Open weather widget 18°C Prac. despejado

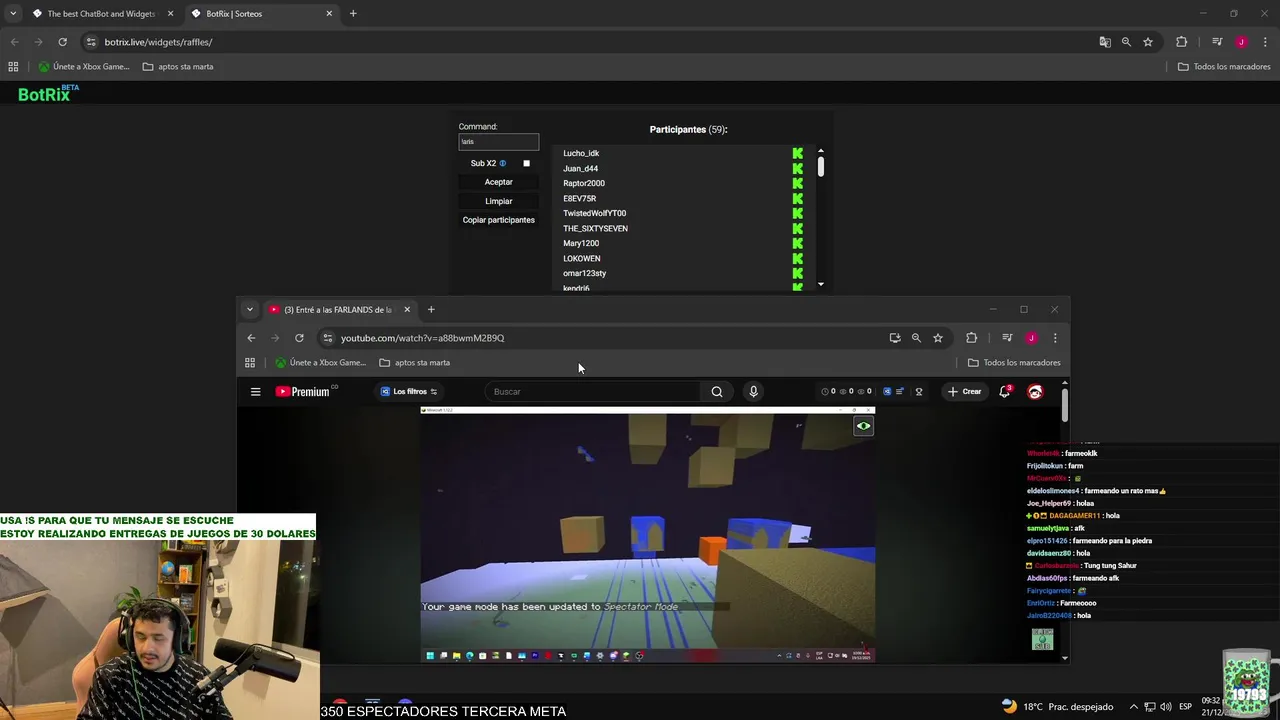point(1056,707)
